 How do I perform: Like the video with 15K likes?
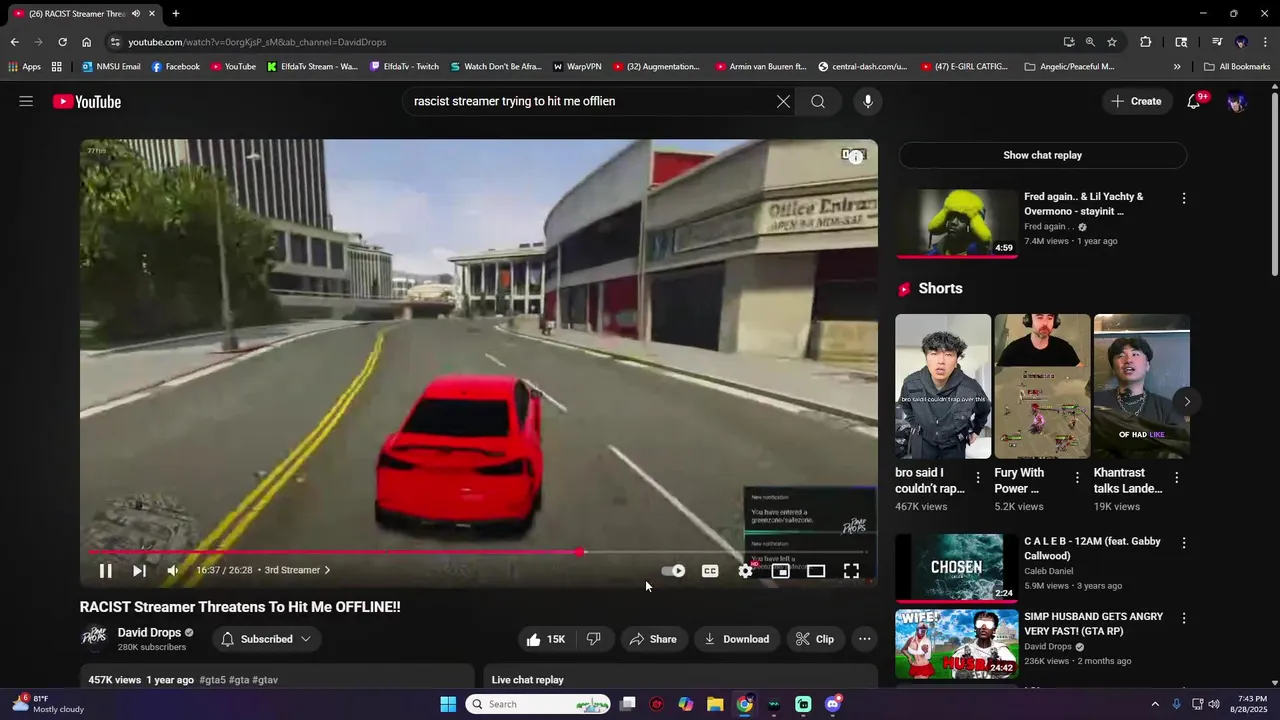546,639
